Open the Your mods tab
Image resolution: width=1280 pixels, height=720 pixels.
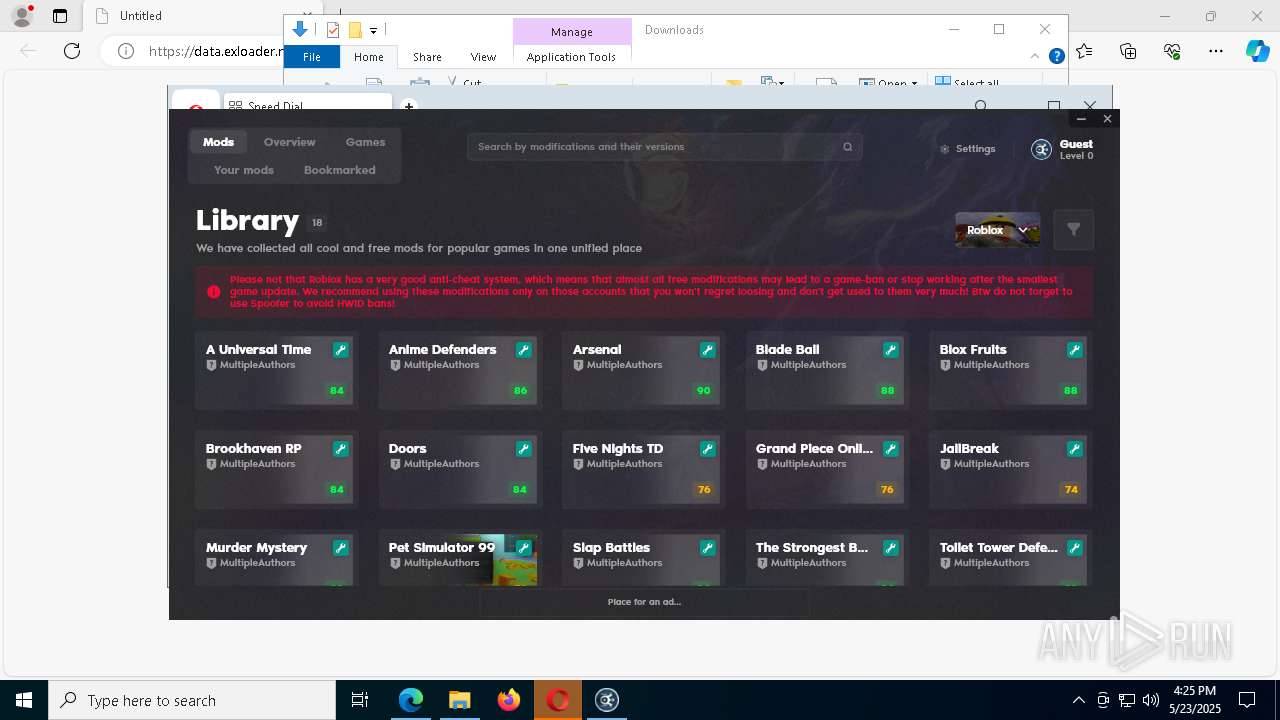tap(243, 170)
